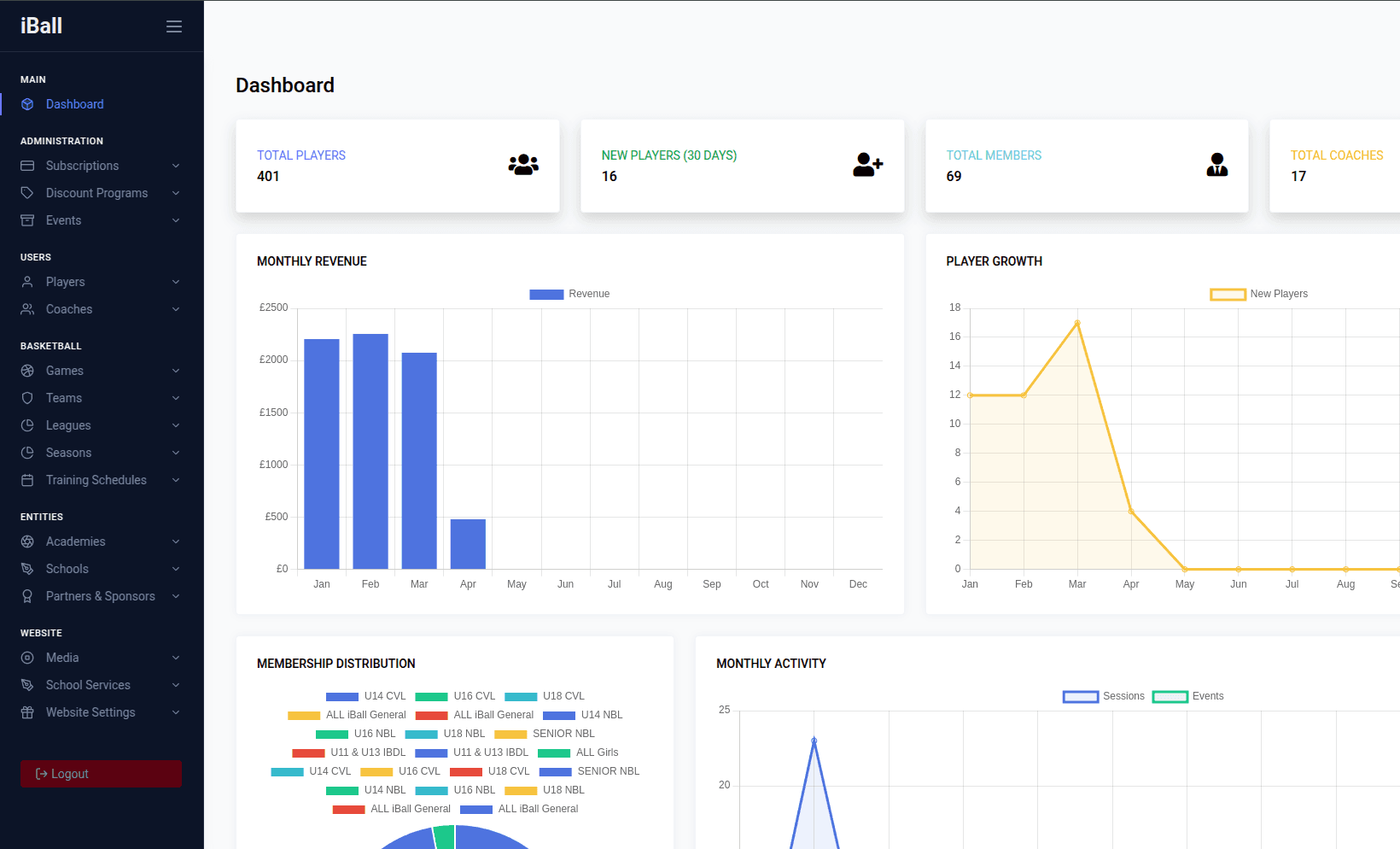Click the Events archive icon

27,220
